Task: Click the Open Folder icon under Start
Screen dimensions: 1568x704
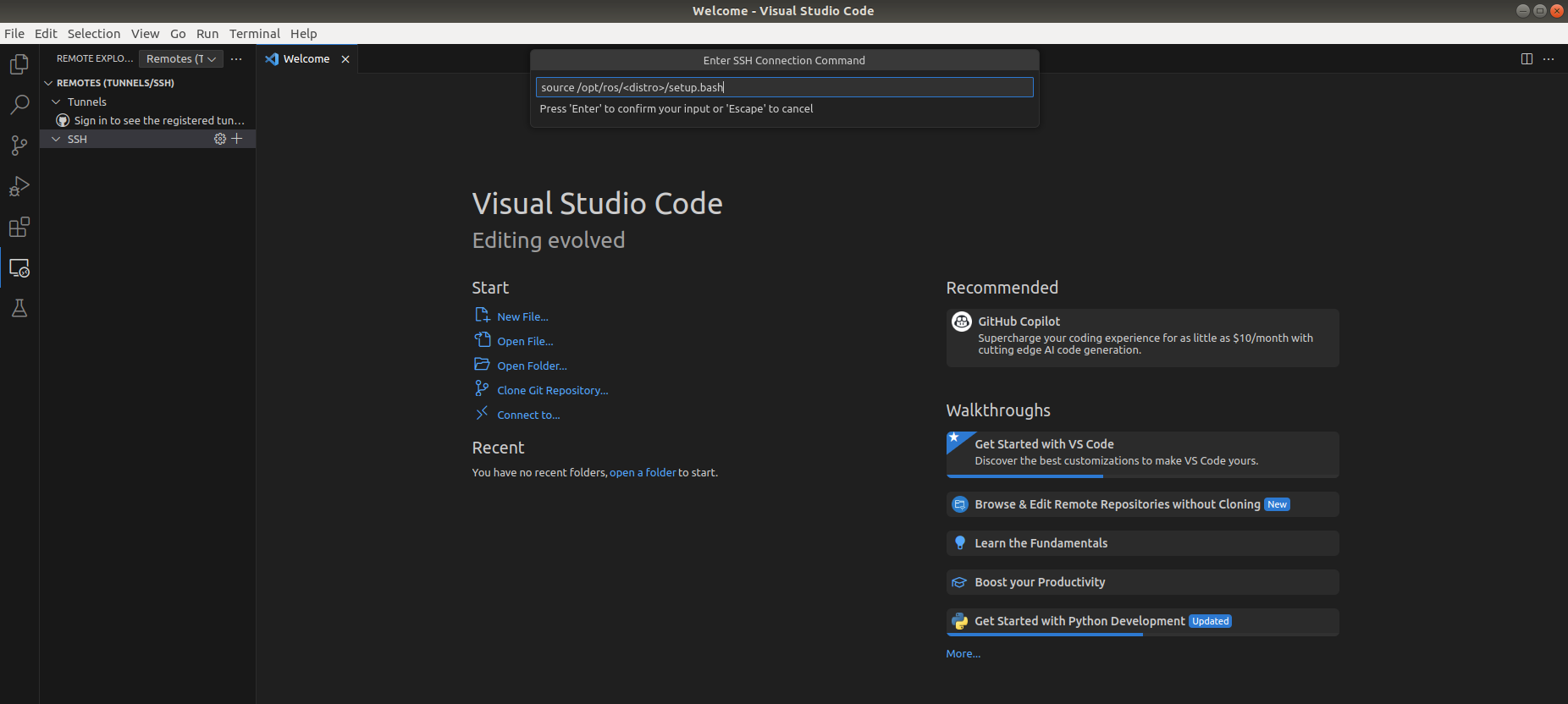Action: point(483,365)
